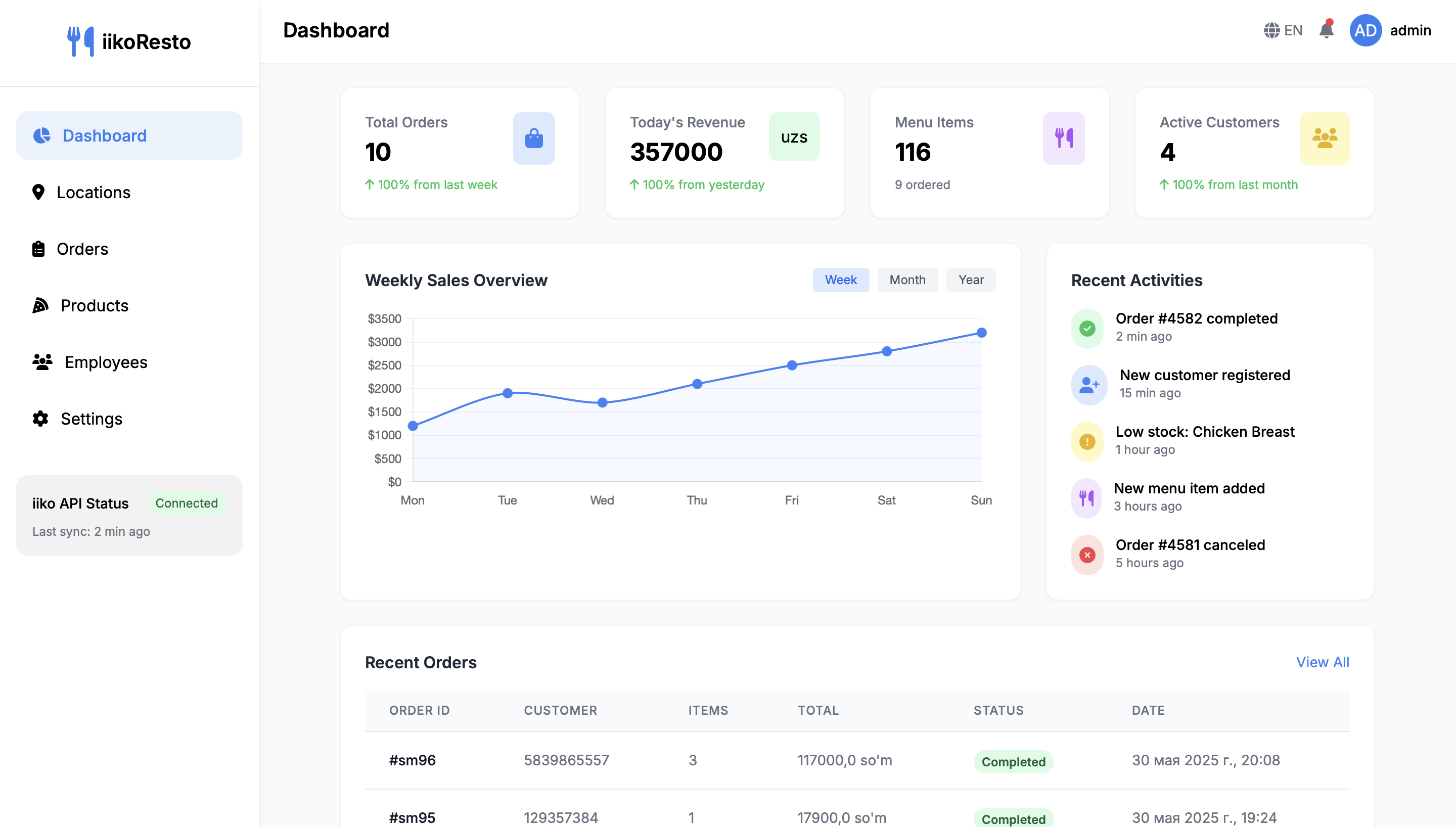Switch chart view to Month
1456x827 pixels.
[x=907, y=280]
